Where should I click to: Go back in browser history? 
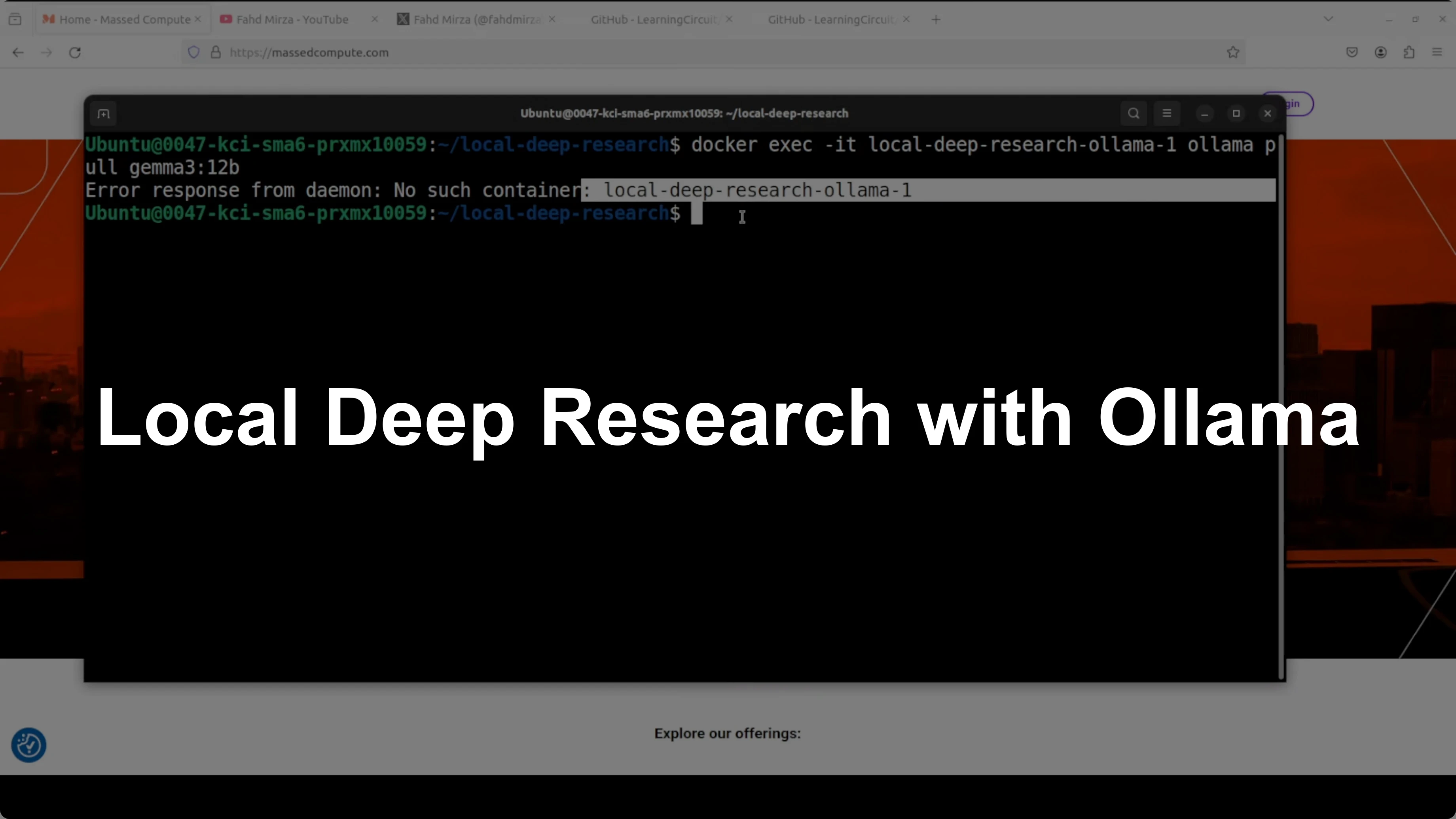(x=18, y=53)
